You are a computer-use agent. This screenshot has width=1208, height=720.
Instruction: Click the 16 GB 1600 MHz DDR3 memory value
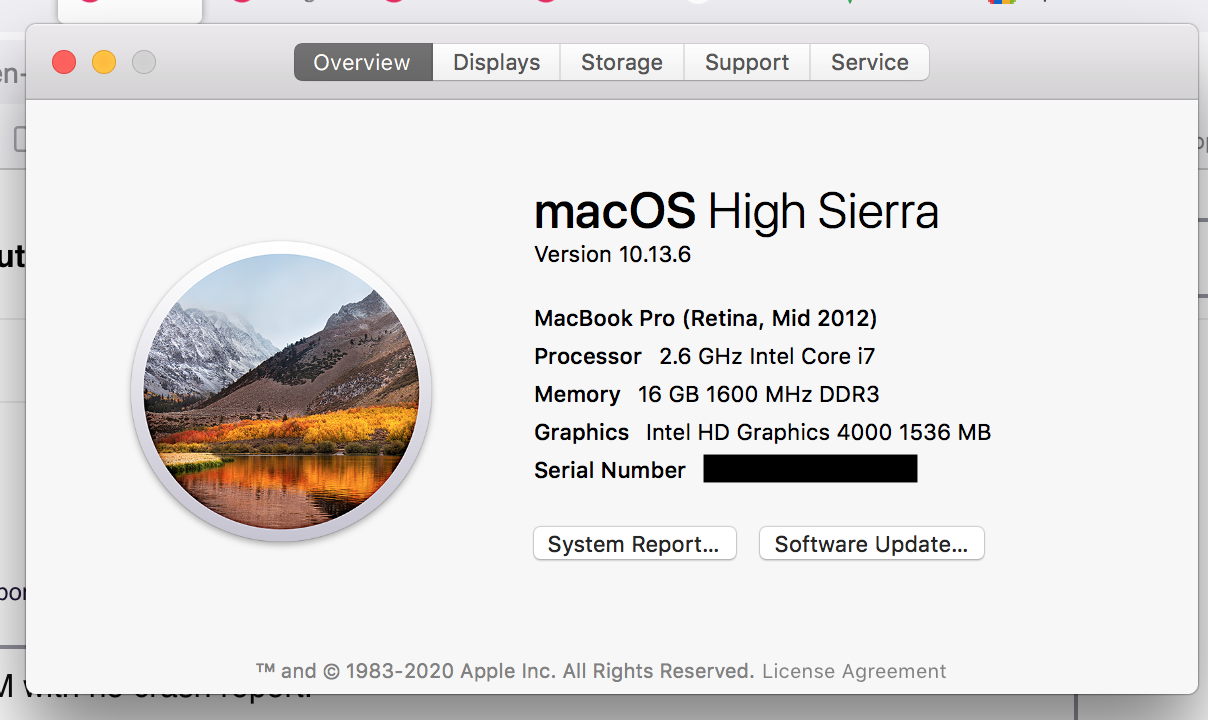758,394
